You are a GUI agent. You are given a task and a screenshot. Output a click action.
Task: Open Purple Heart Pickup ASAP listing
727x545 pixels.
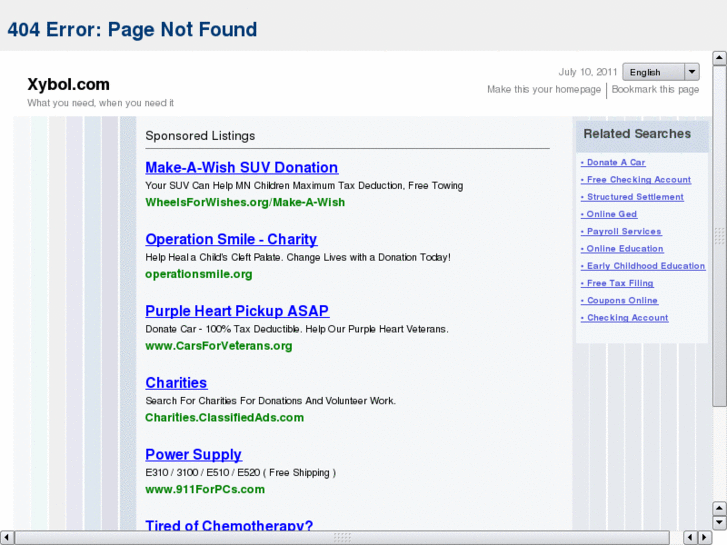tap(237, 311)
